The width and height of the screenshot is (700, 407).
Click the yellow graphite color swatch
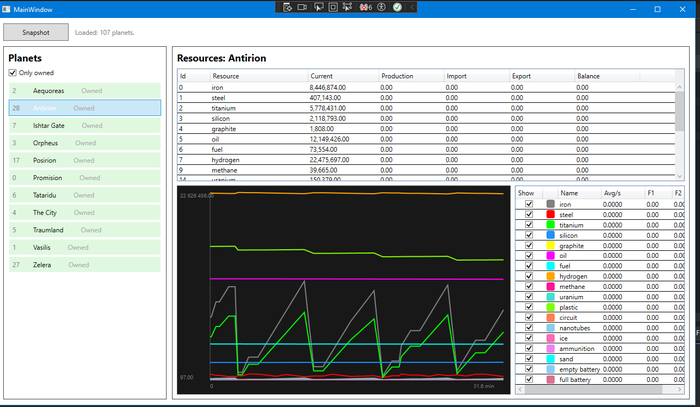(x=550, y=245)
